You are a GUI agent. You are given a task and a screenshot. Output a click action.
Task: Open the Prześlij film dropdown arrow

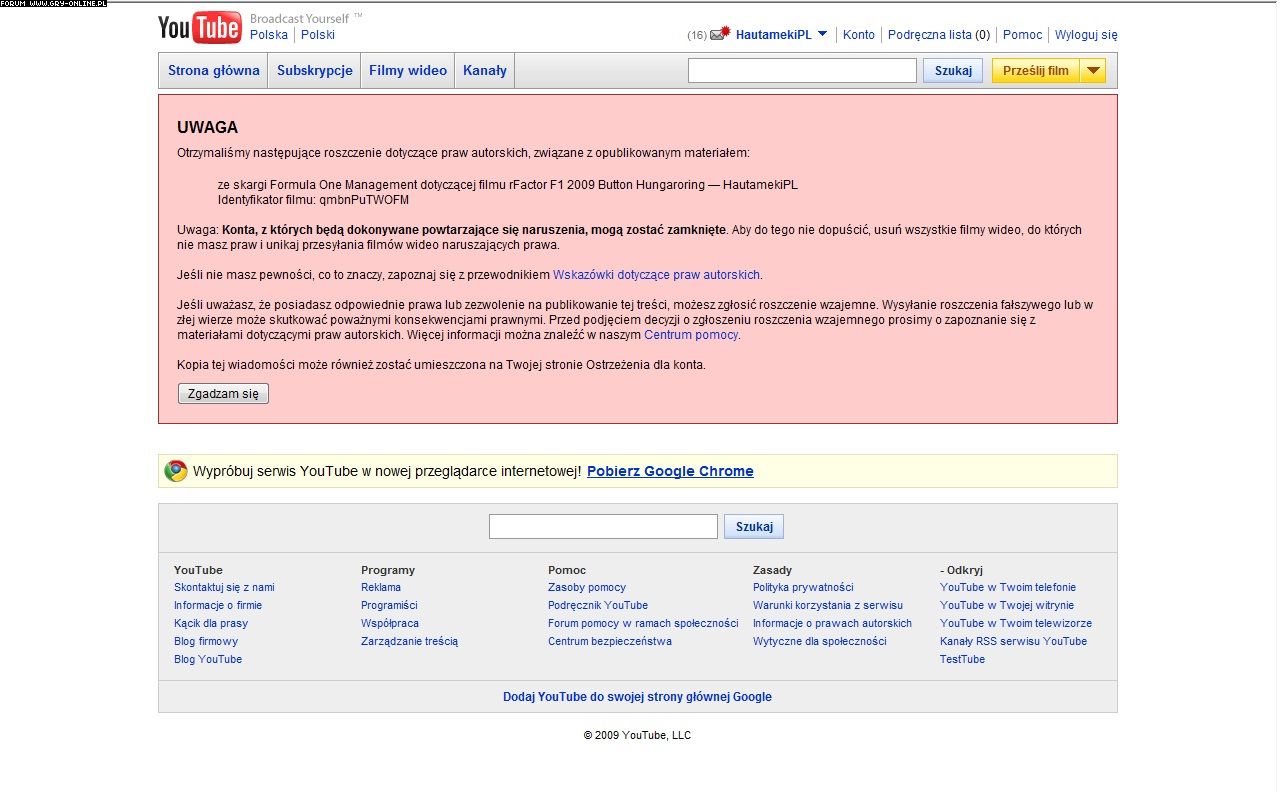(x=1093, y=70)
